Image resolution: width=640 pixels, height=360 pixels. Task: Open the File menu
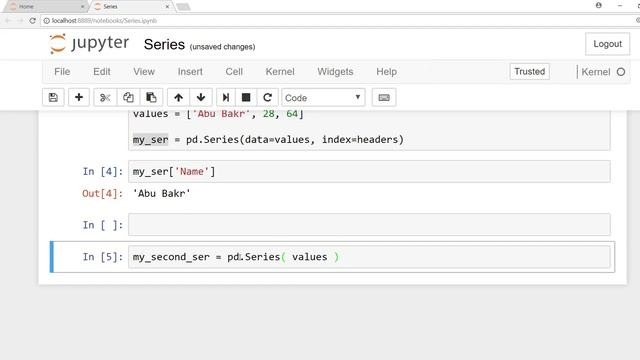pyautogui.click(x=62, y=72)
